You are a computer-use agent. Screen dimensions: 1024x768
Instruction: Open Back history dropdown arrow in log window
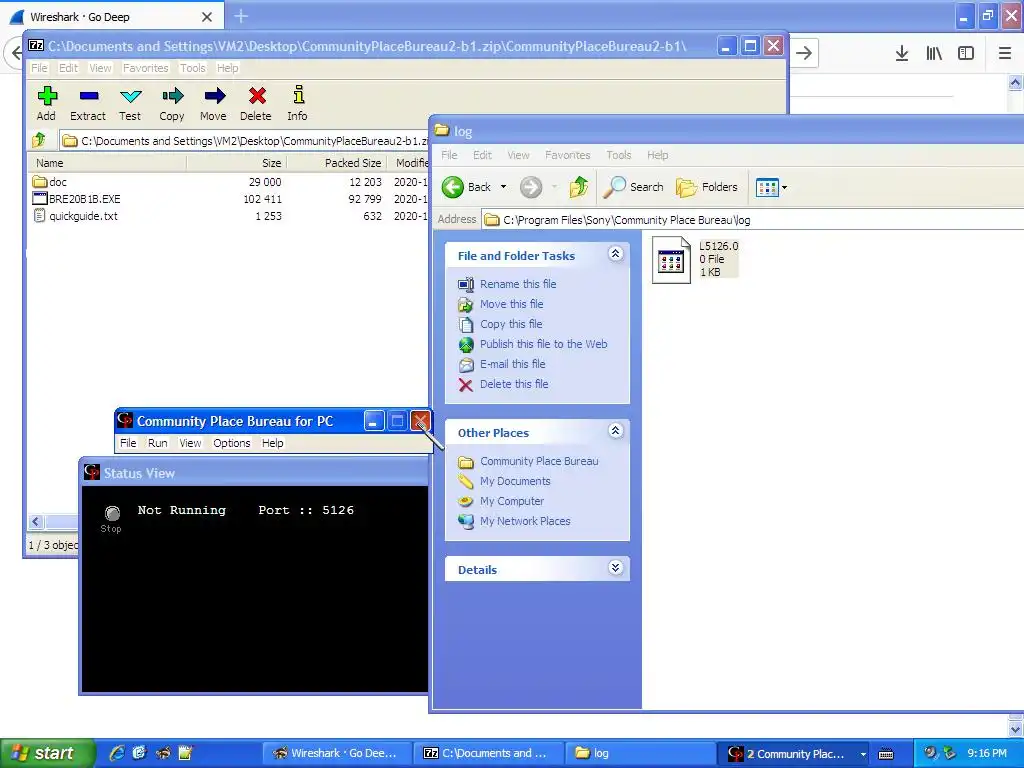point(504,187)
